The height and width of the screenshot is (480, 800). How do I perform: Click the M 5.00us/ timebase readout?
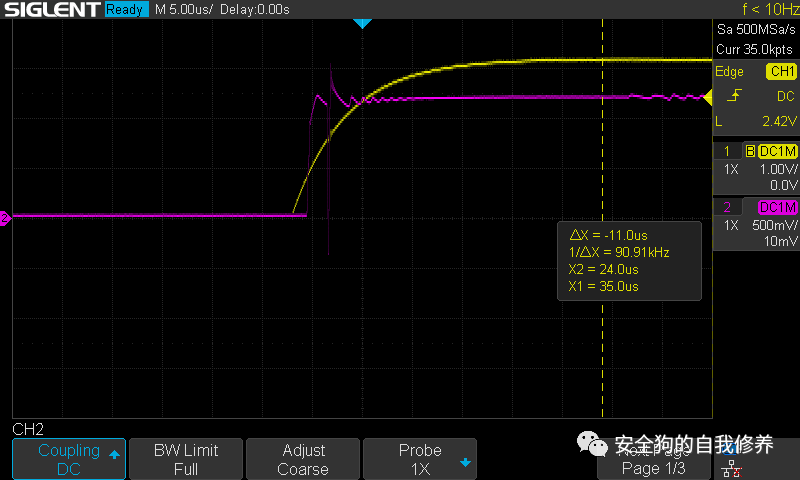184,10
